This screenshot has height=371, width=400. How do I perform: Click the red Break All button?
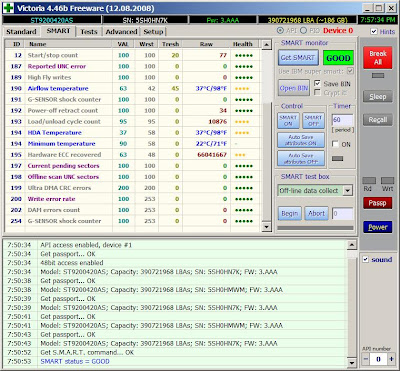click(377, 58)
